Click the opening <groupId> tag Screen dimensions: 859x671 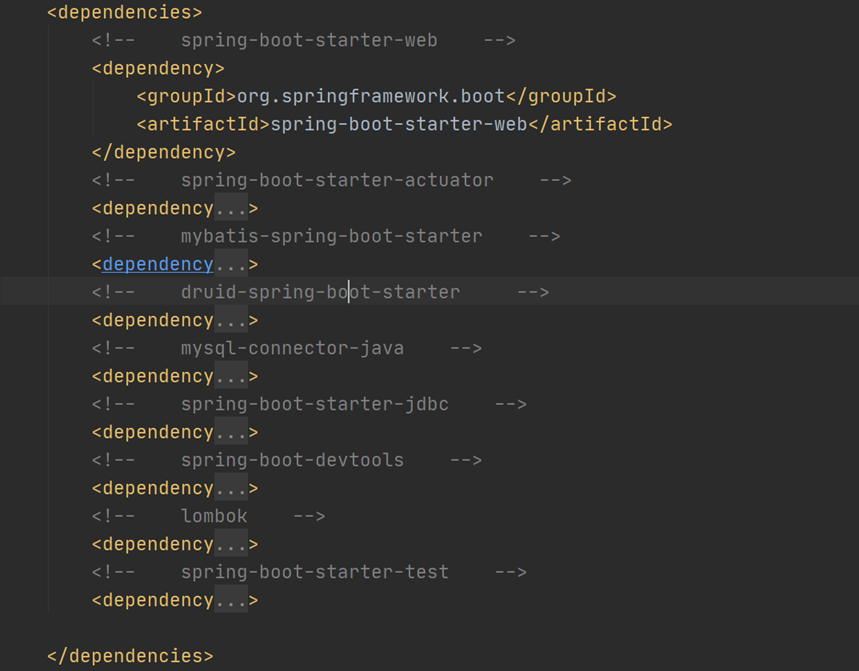point(187,96)
